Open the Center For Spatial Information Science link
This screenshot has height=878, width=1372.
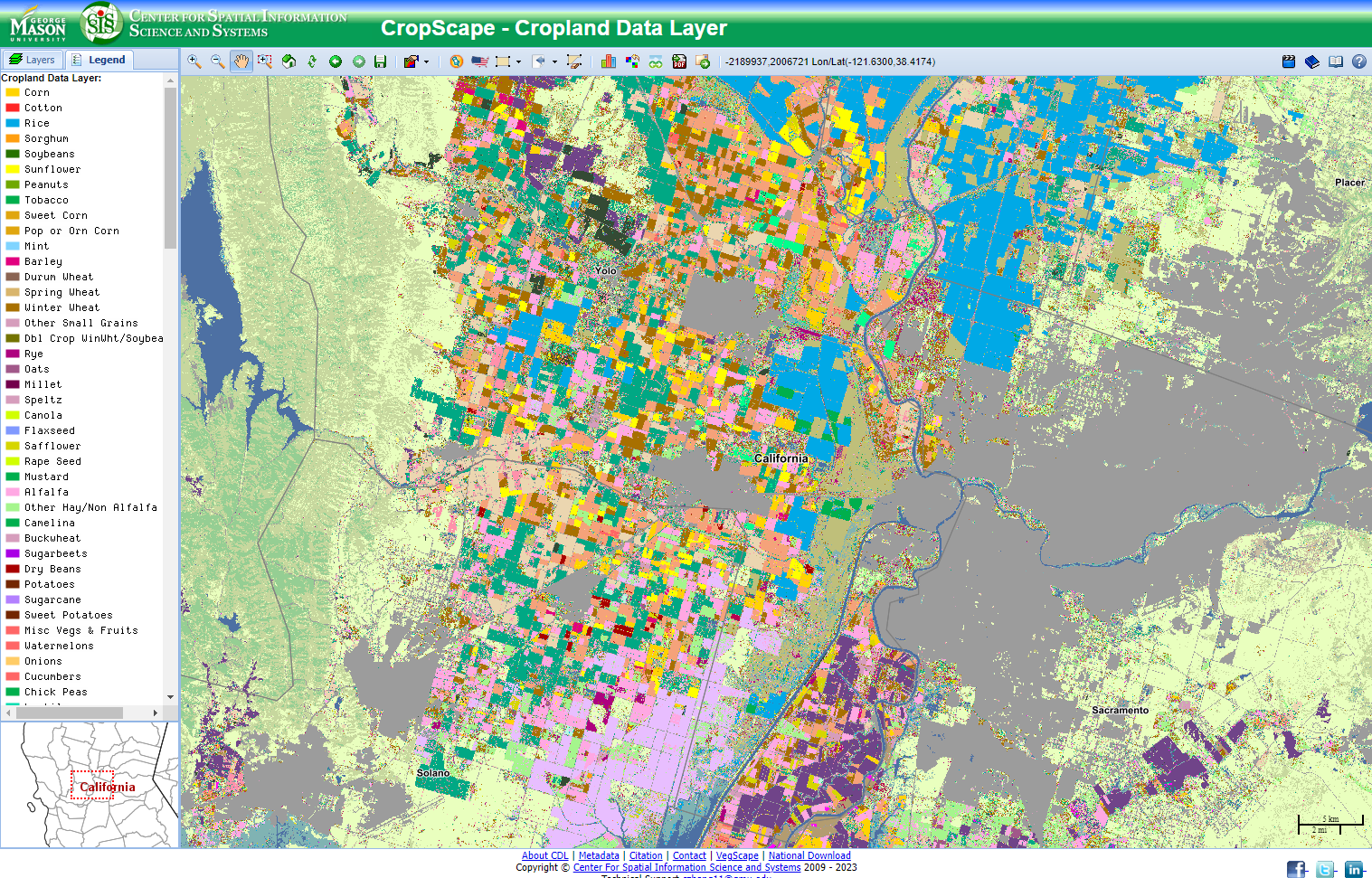click(686, 867)
